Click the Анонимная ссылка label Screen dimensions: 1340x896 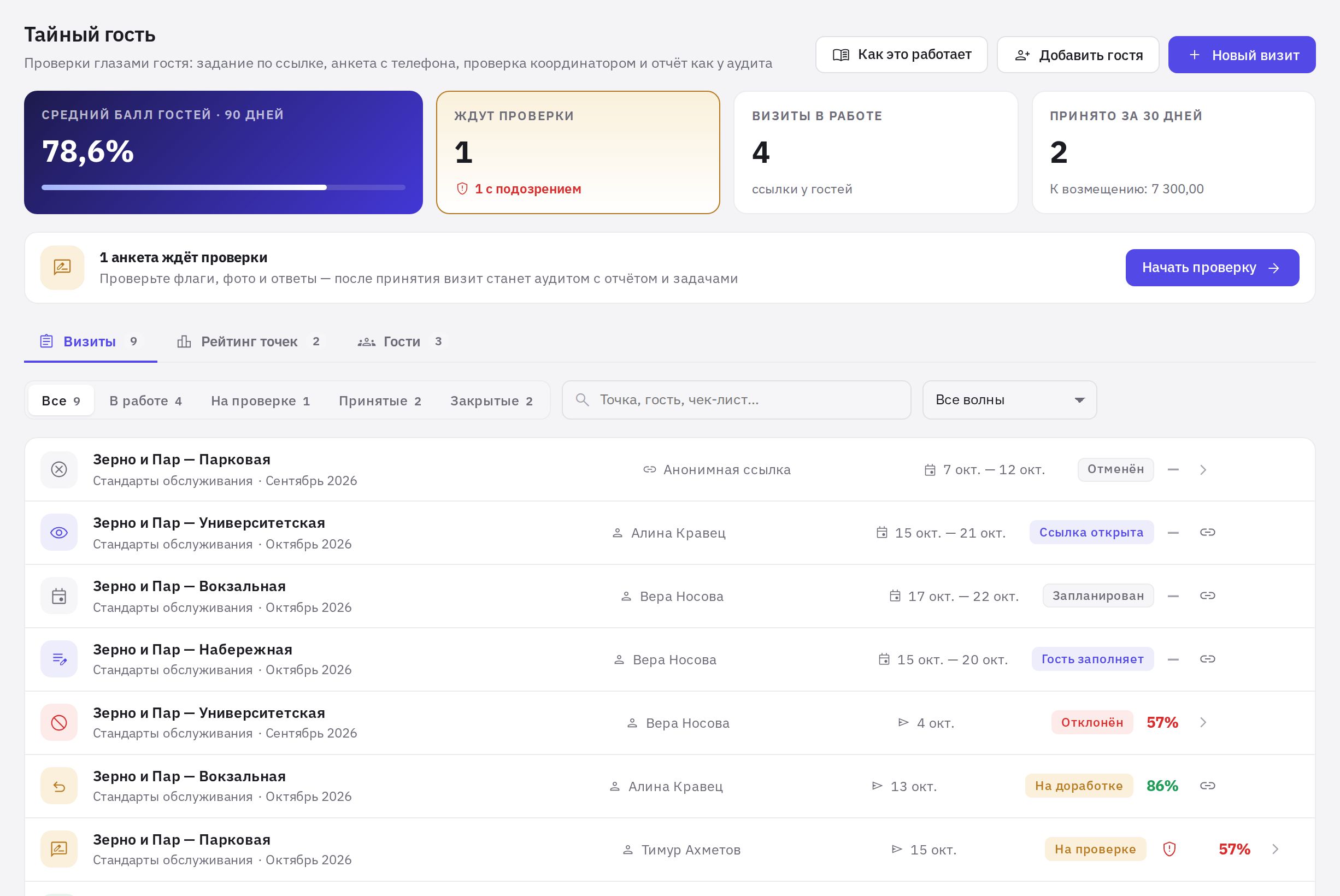click(x=727, y=470)
